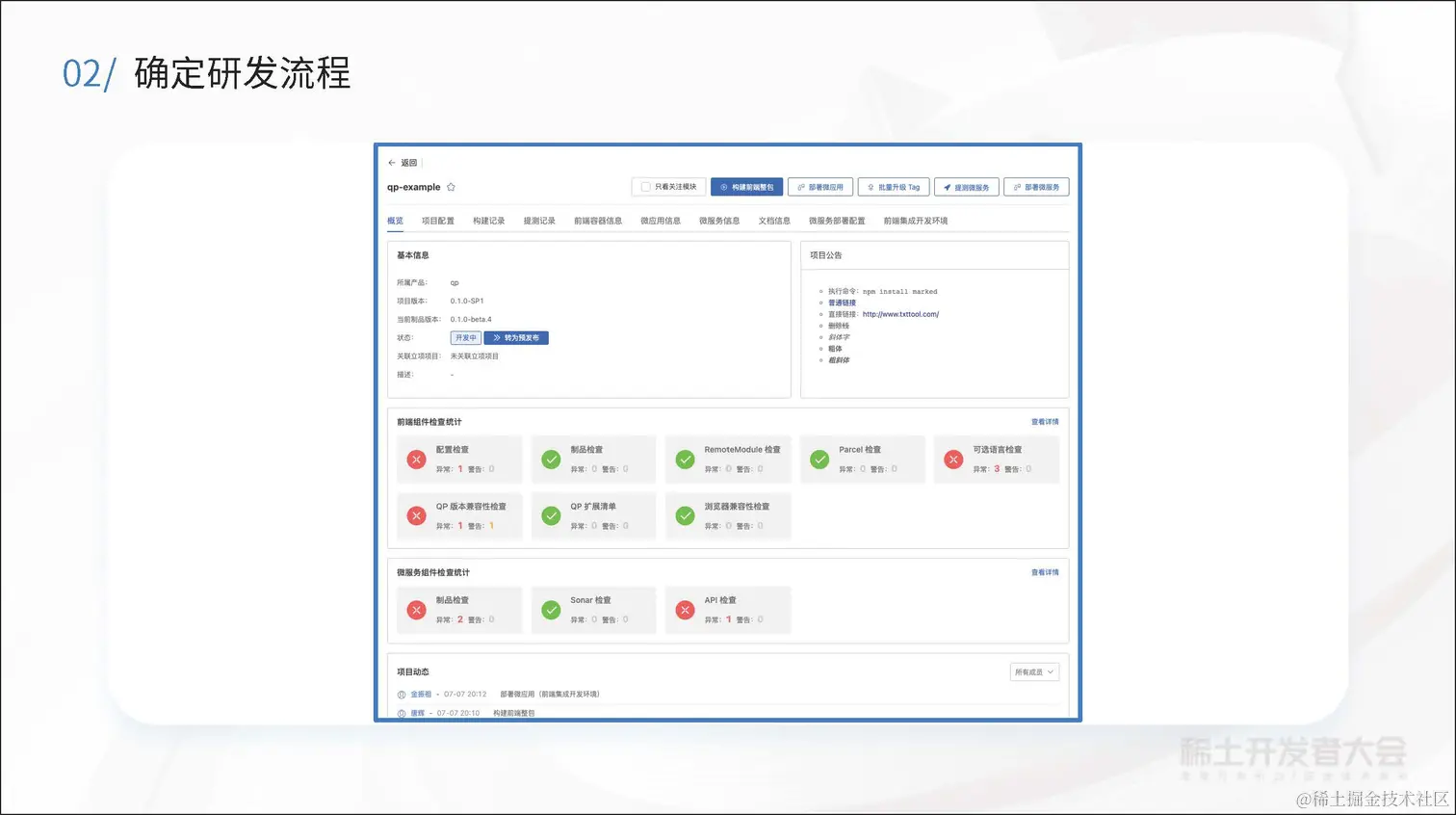1456x815 pixels.
Task: Click the 项目公告 panel heading
Action: pos(826,255)
